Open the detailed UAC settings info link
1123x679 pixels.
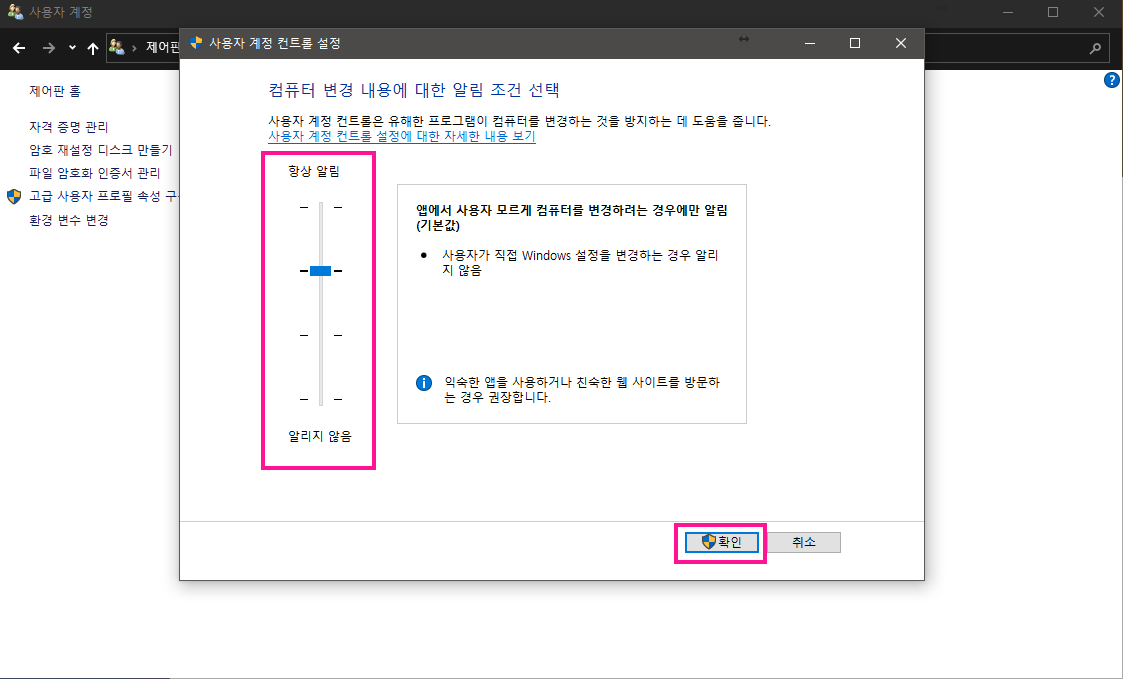point(402,136)
